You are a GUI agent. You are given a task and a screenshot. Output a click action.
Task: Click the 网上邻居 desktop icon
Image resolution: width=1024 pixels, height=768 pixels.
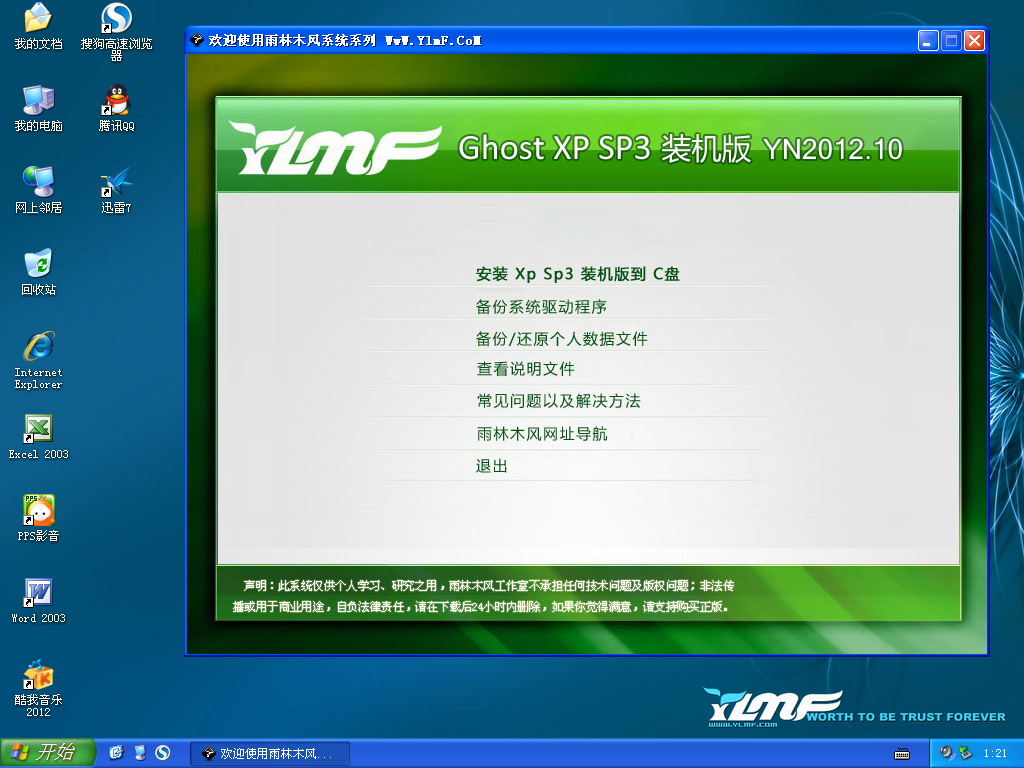click(x=38, y=190)
